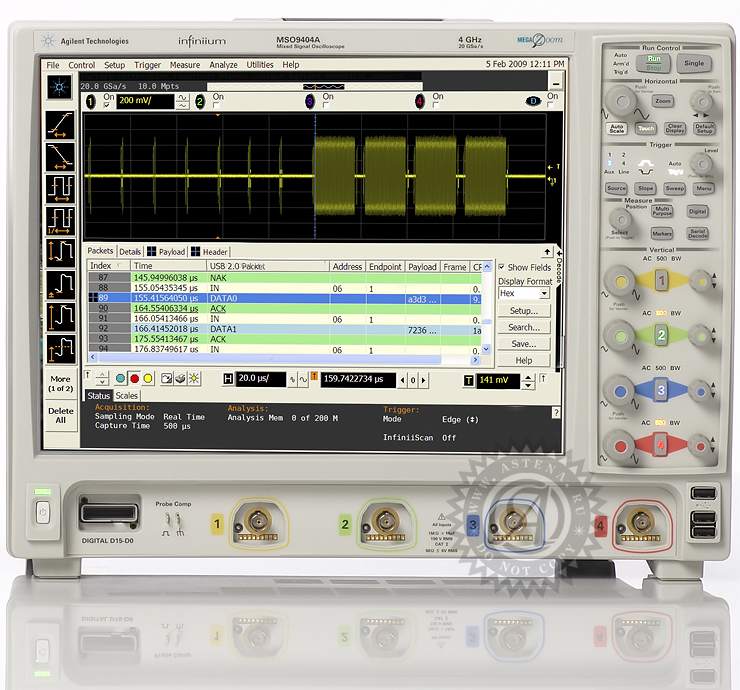
Task: Click the frequency (1/period) measurement icon
Action: pos(60,221)
